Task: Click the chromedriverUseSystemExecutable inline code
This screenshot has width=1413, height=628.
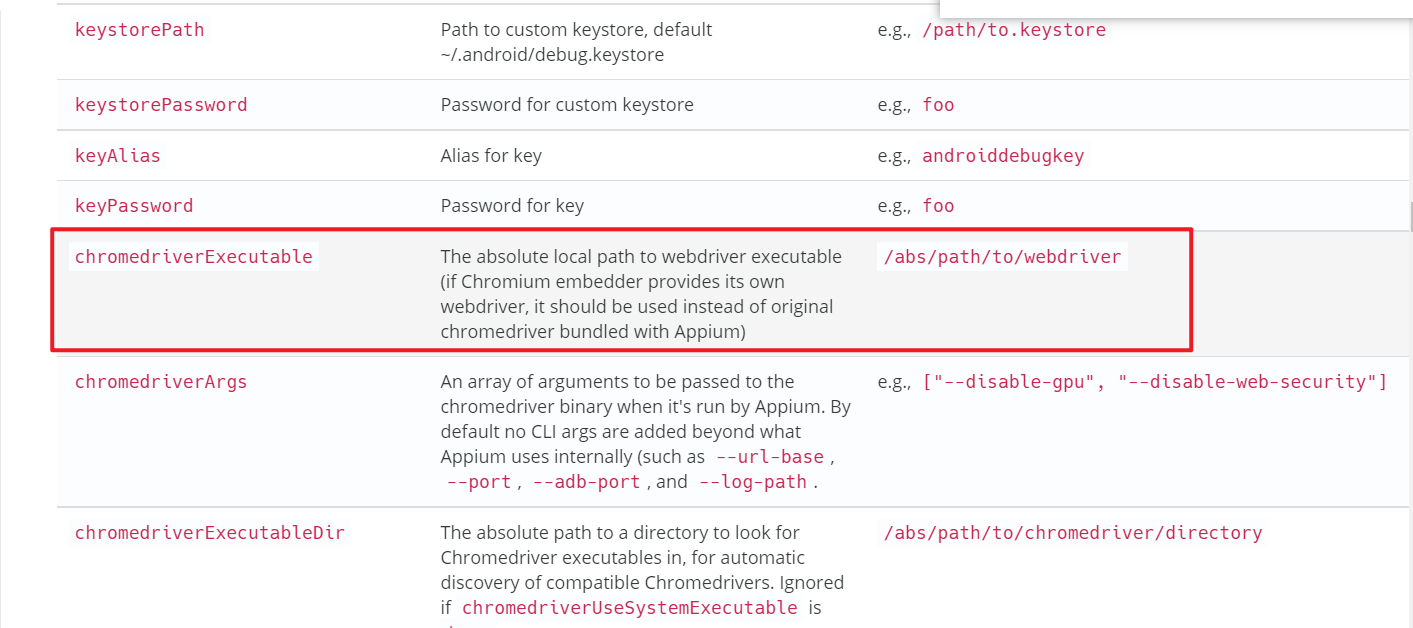Action: (x=630, y=608)
